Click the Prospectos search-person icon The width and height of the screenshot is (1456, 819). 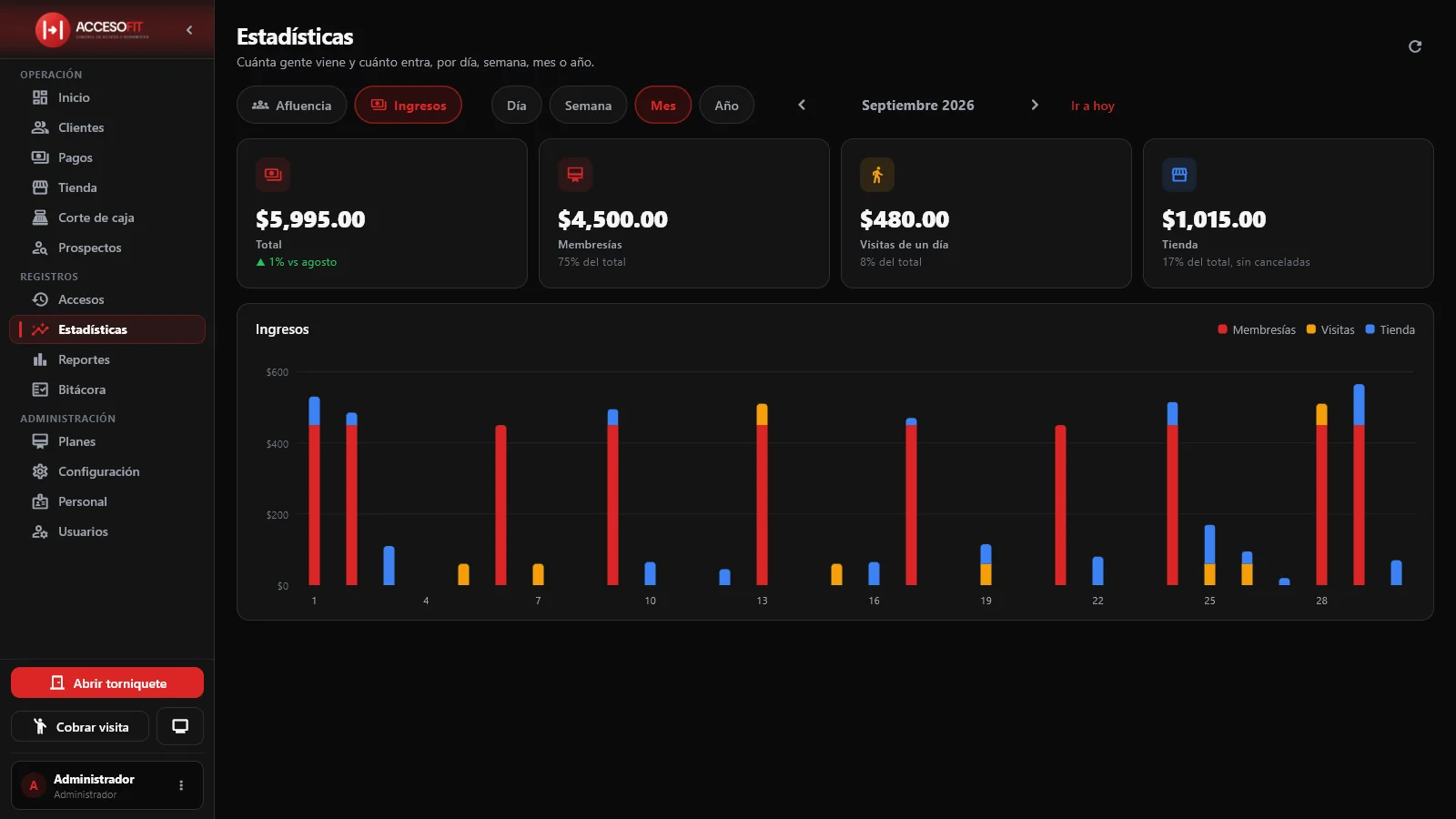(x=40, y=248)
